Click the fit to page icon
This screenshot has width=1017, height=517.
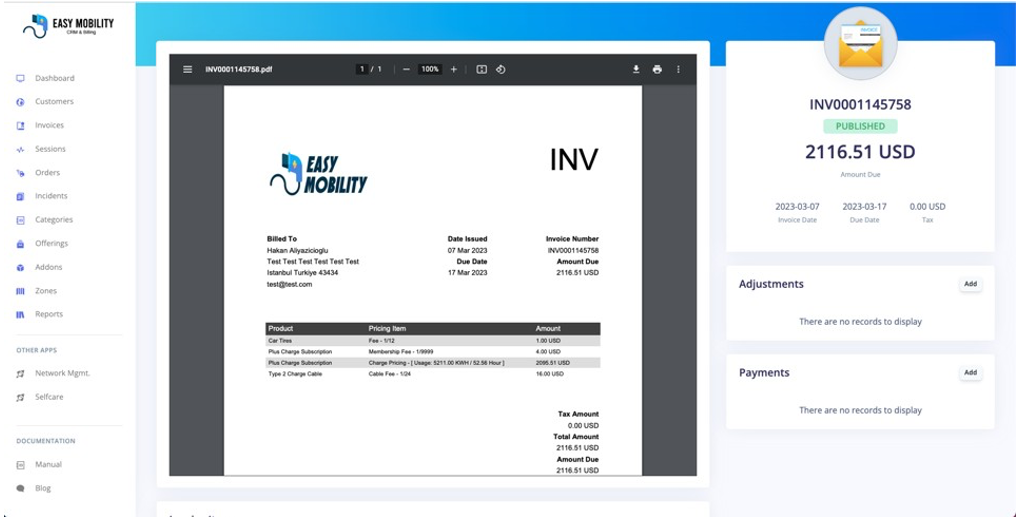(x=481, y=69)
